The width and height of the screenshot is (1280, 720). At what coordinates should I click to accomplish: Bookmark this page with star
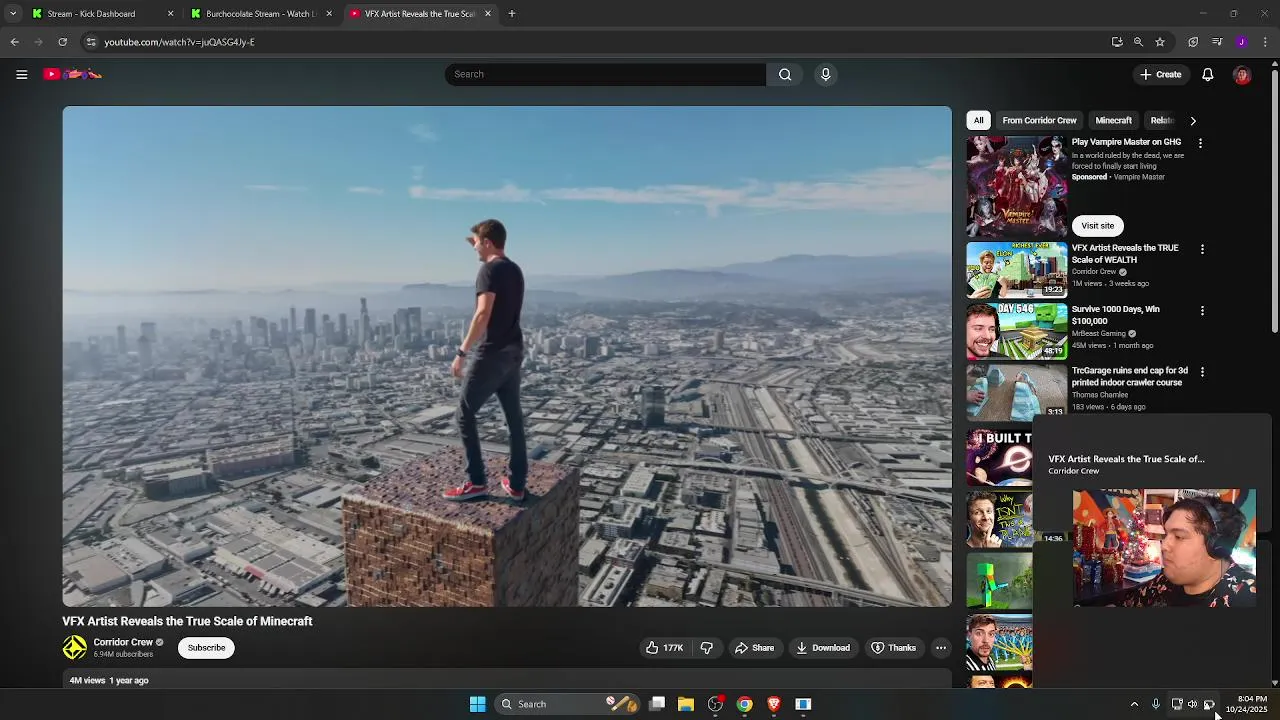tap(1160, 42)
